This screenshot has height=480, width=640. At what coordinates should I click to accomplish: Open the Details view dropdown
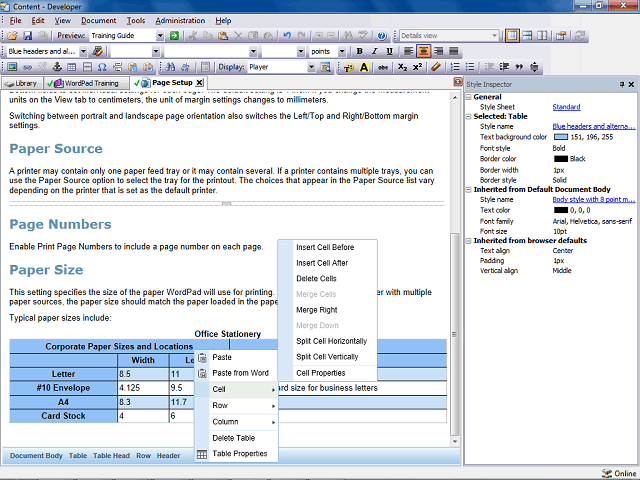(494, 36)
